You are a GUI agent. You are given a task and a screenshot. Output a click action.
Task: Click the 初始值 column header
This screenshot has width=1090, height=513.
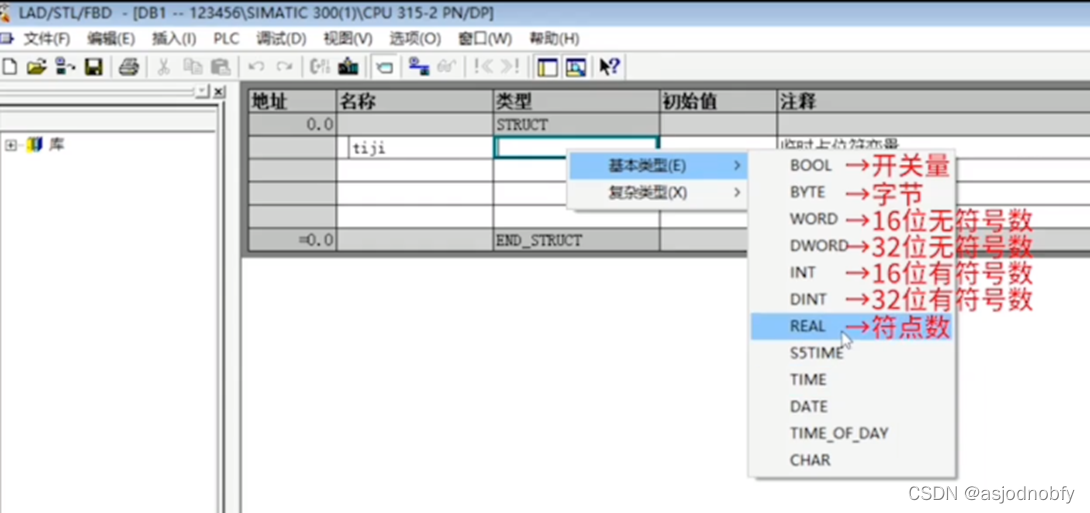pyautogui.click(x=718, y=101)
